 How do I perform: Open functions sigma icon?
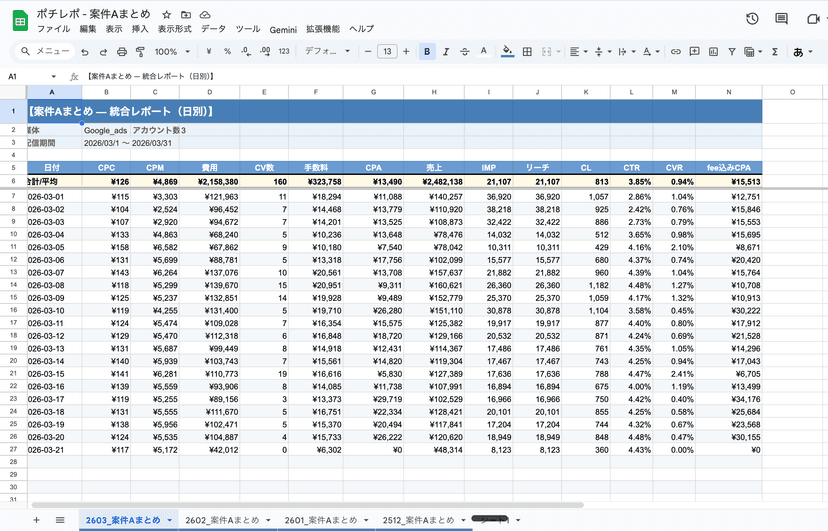point(775,51)
